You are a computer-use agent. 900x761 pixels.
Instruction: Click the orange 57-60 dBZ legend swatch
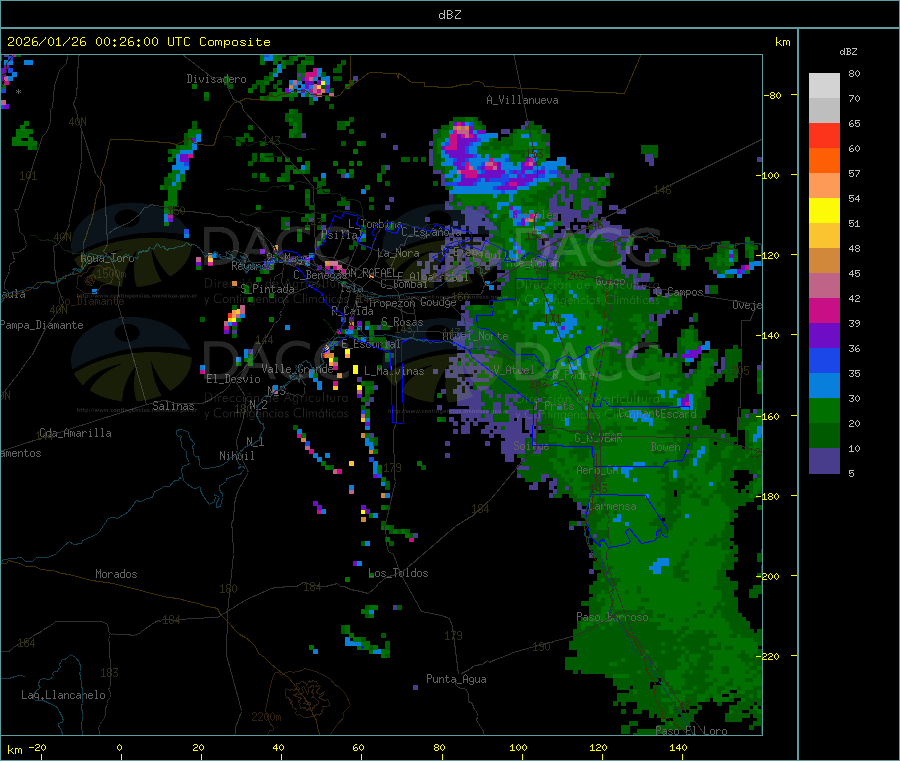(824, 161)
